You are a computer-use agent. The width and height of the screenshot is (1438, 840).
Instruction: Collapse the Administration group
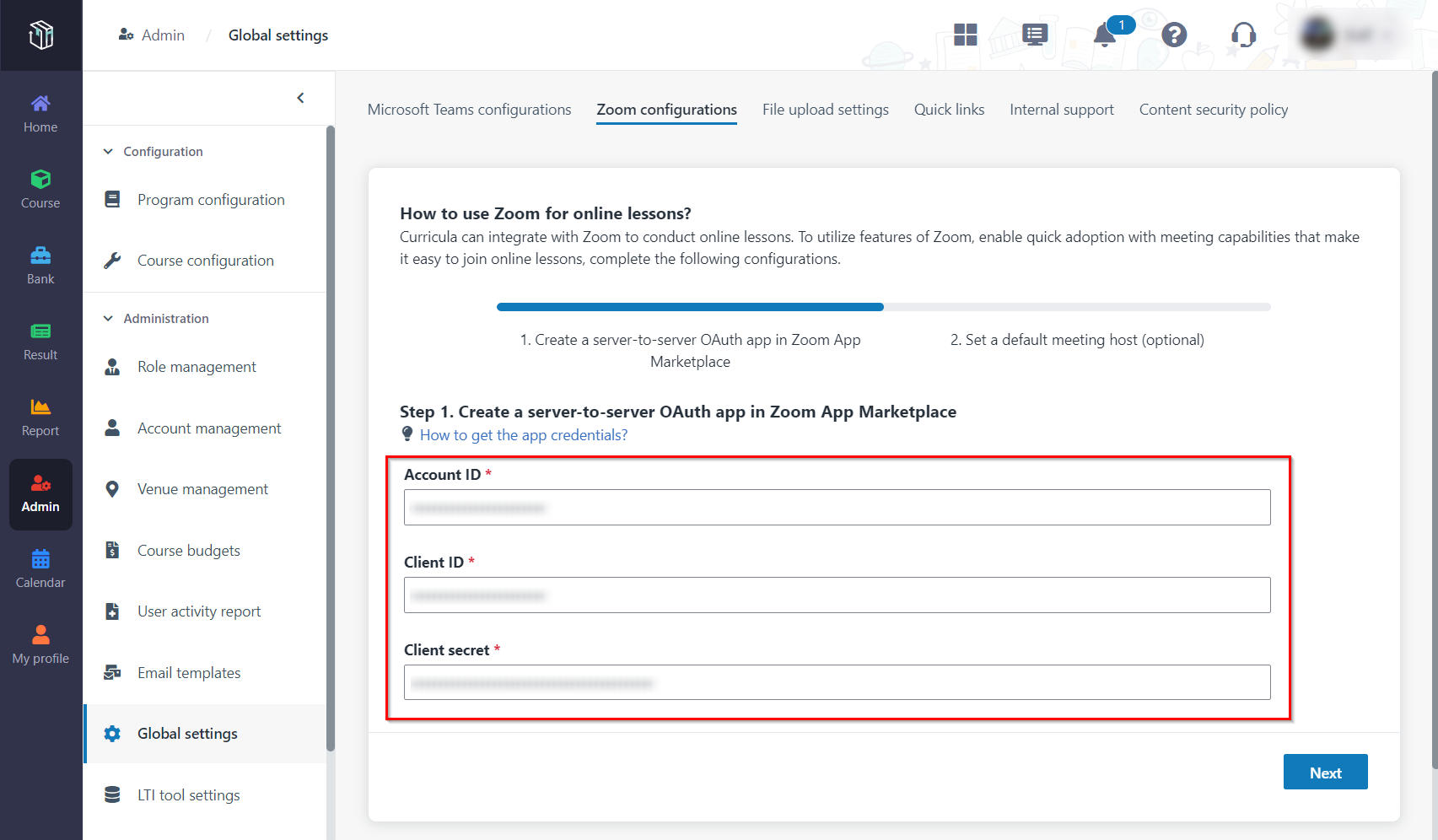click(108, 319)
